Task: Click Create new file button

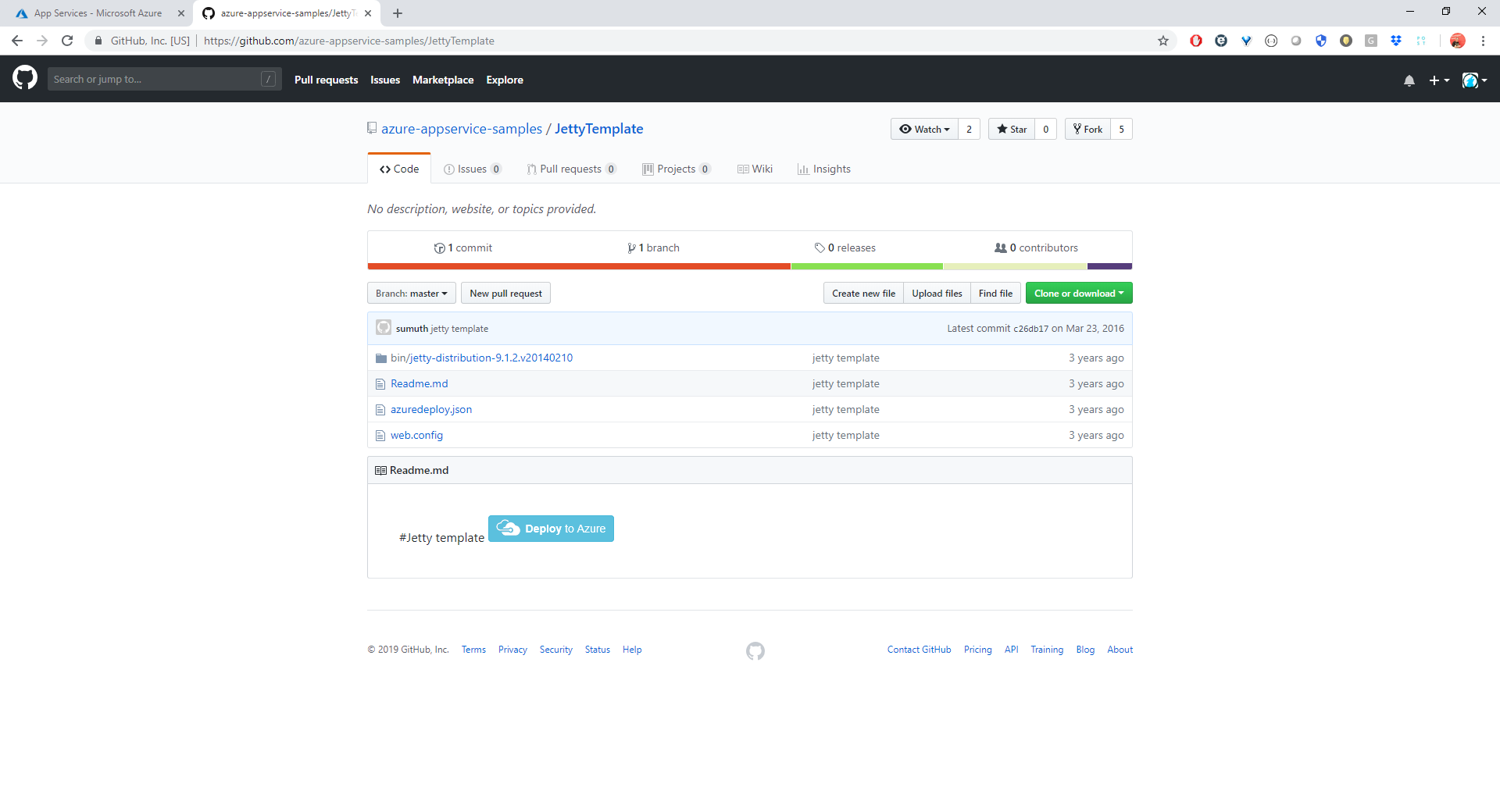Action: [x=863, y=294]
